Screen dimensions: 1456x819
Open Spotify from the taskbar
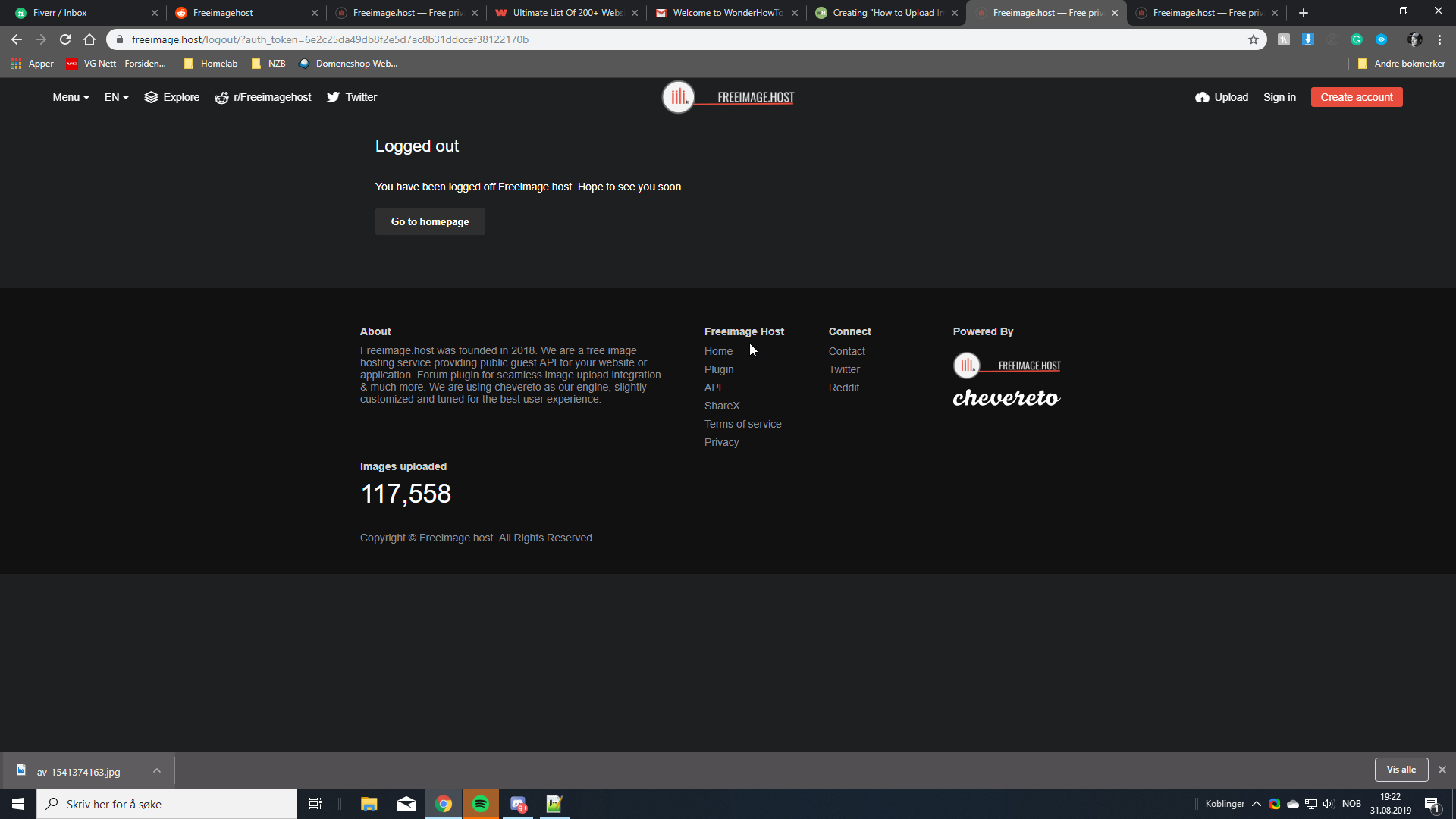[x=481, y=804]
